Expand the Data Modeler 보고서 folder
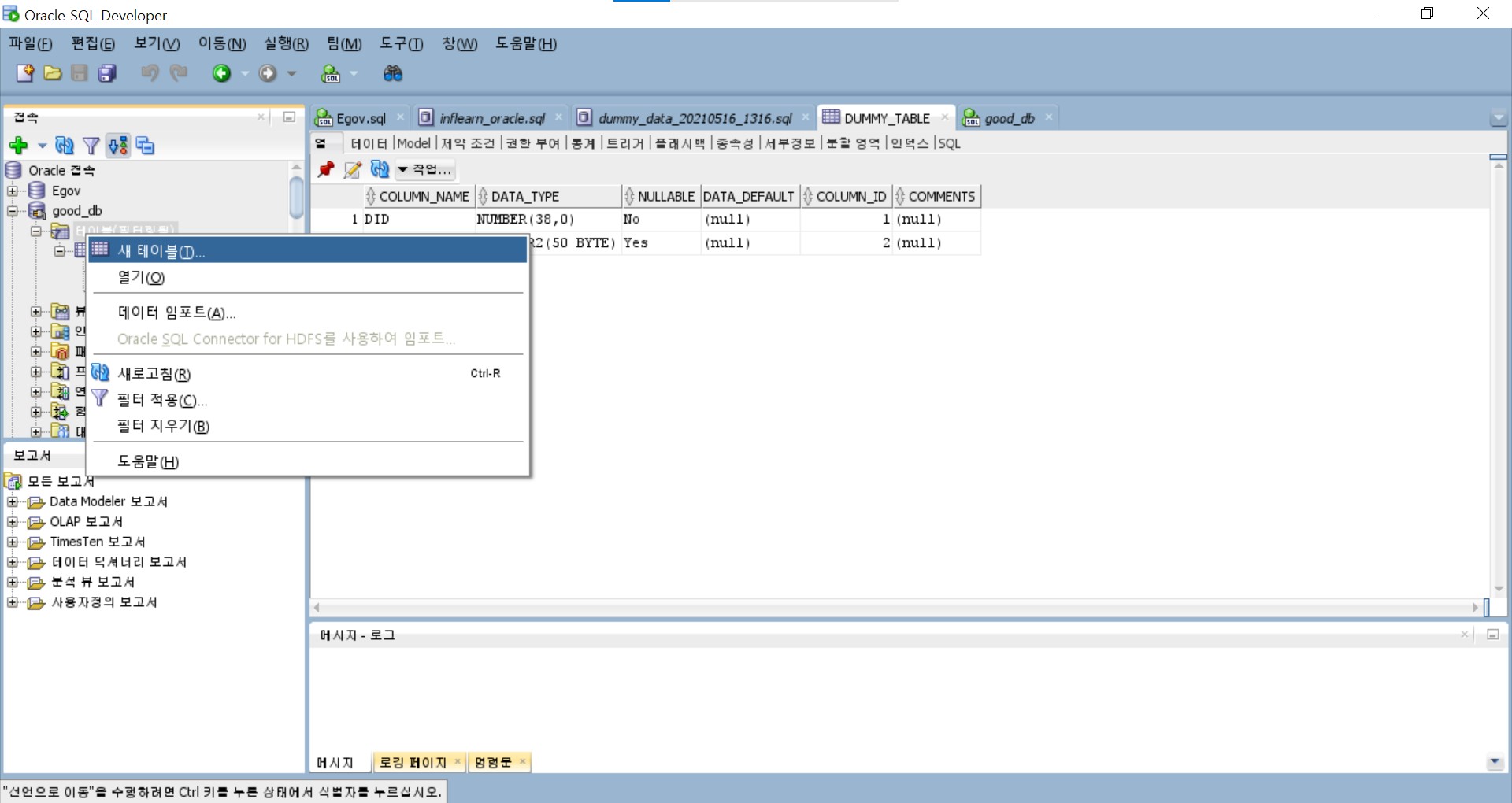 13,501
